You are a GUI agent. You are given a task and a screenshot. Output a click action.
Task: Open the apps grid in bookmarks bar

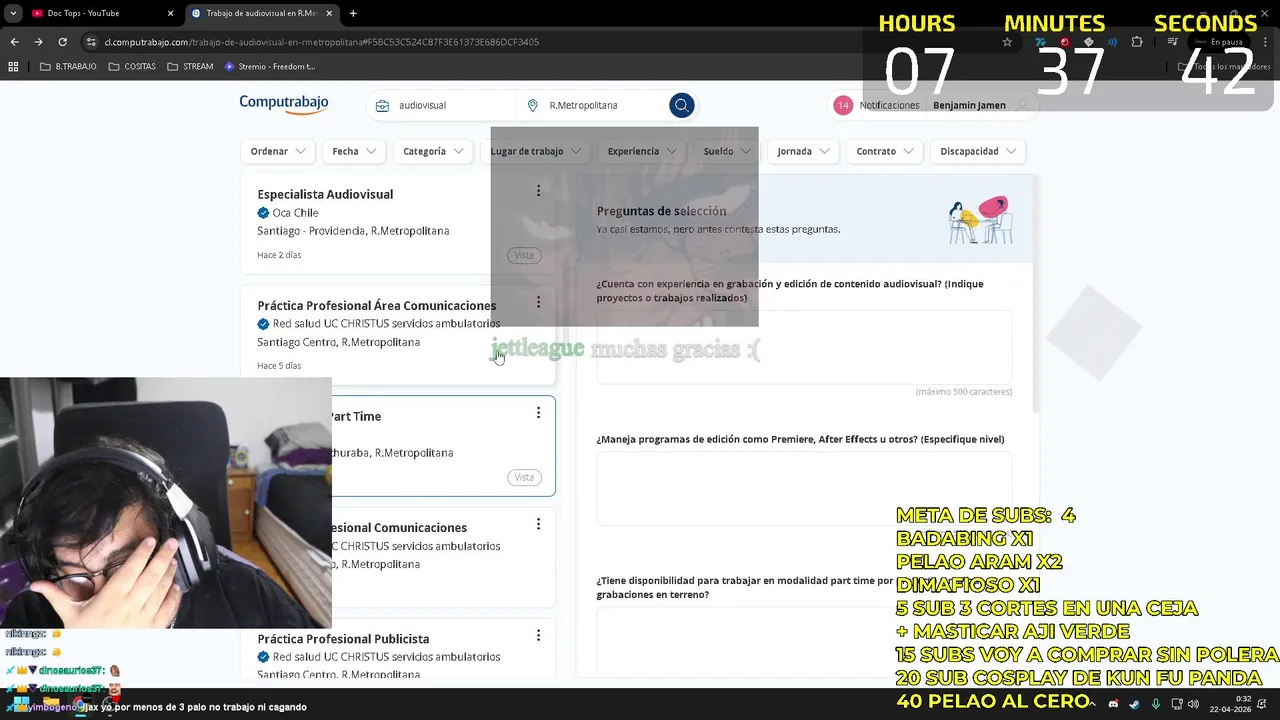coord(13,66)
